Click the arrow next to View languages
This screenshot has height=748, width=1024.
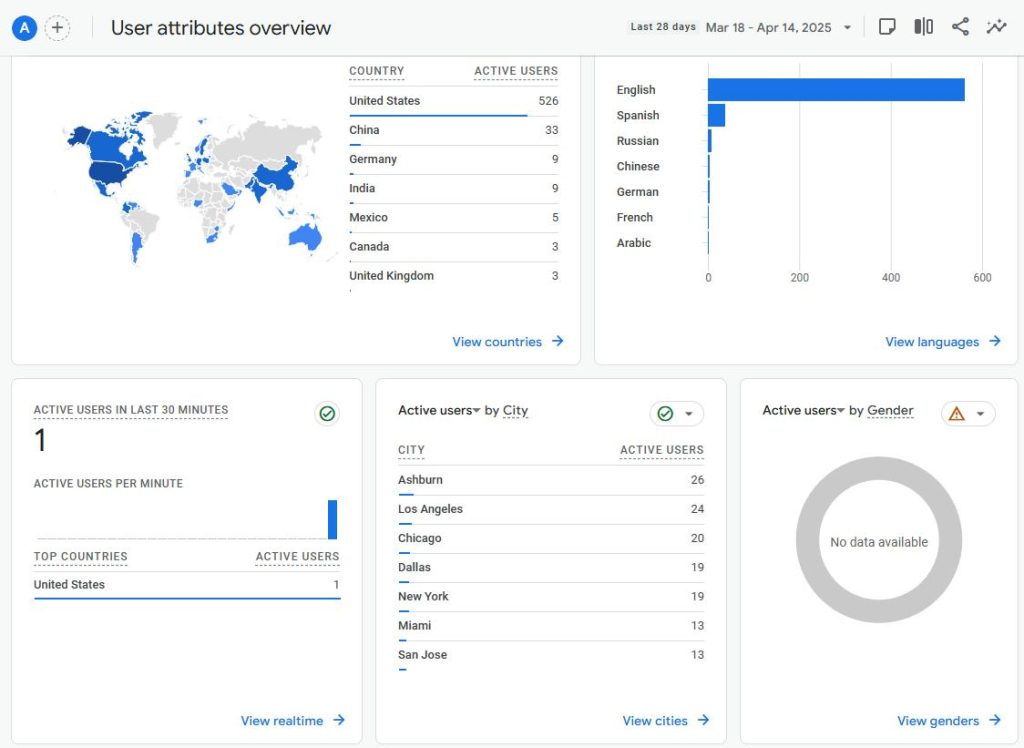coord(995,341)
